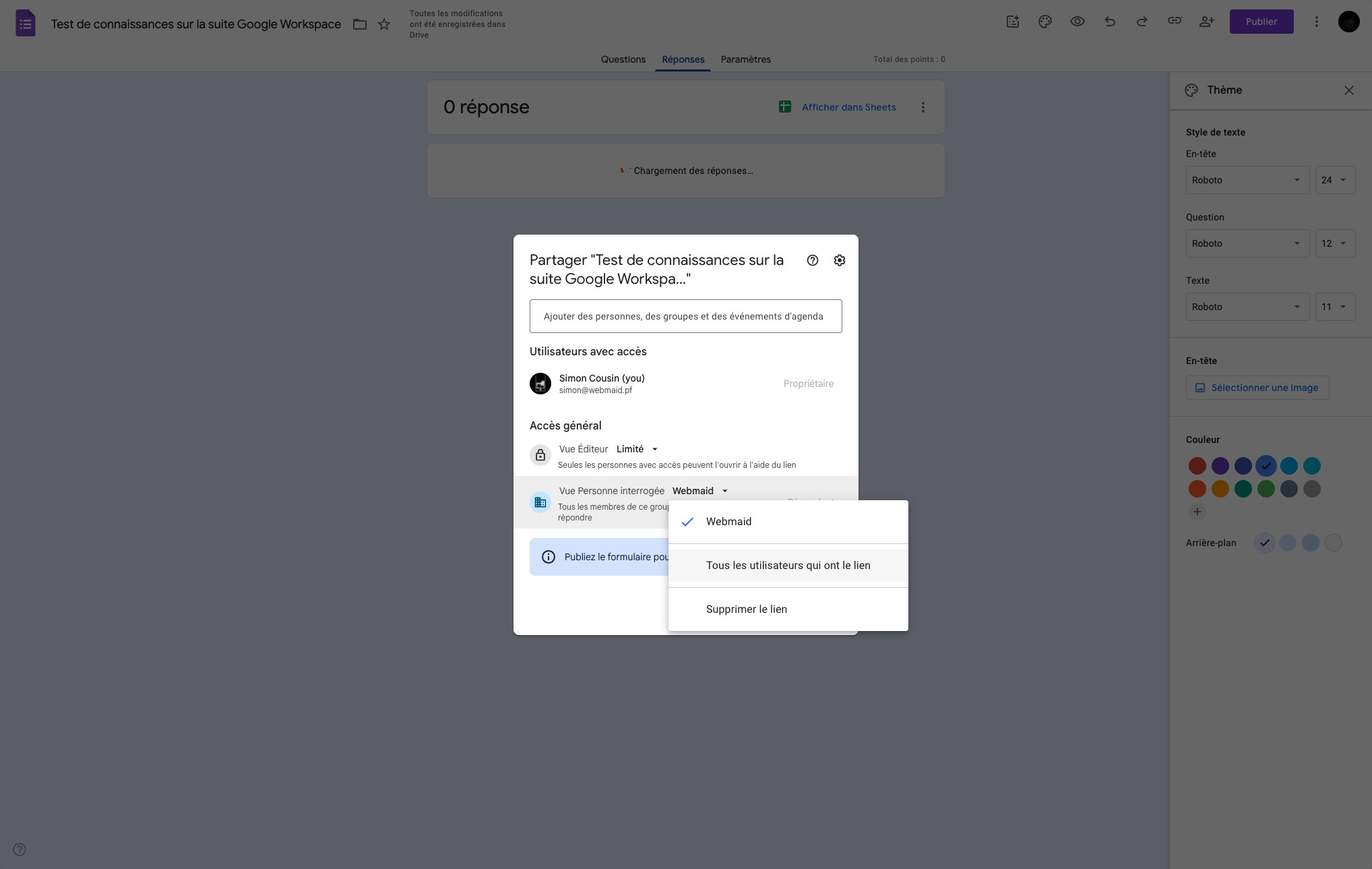Add a custom color with plus icon
The height and width of the screenshot is (869, 1372).
tap(1197, 512)
